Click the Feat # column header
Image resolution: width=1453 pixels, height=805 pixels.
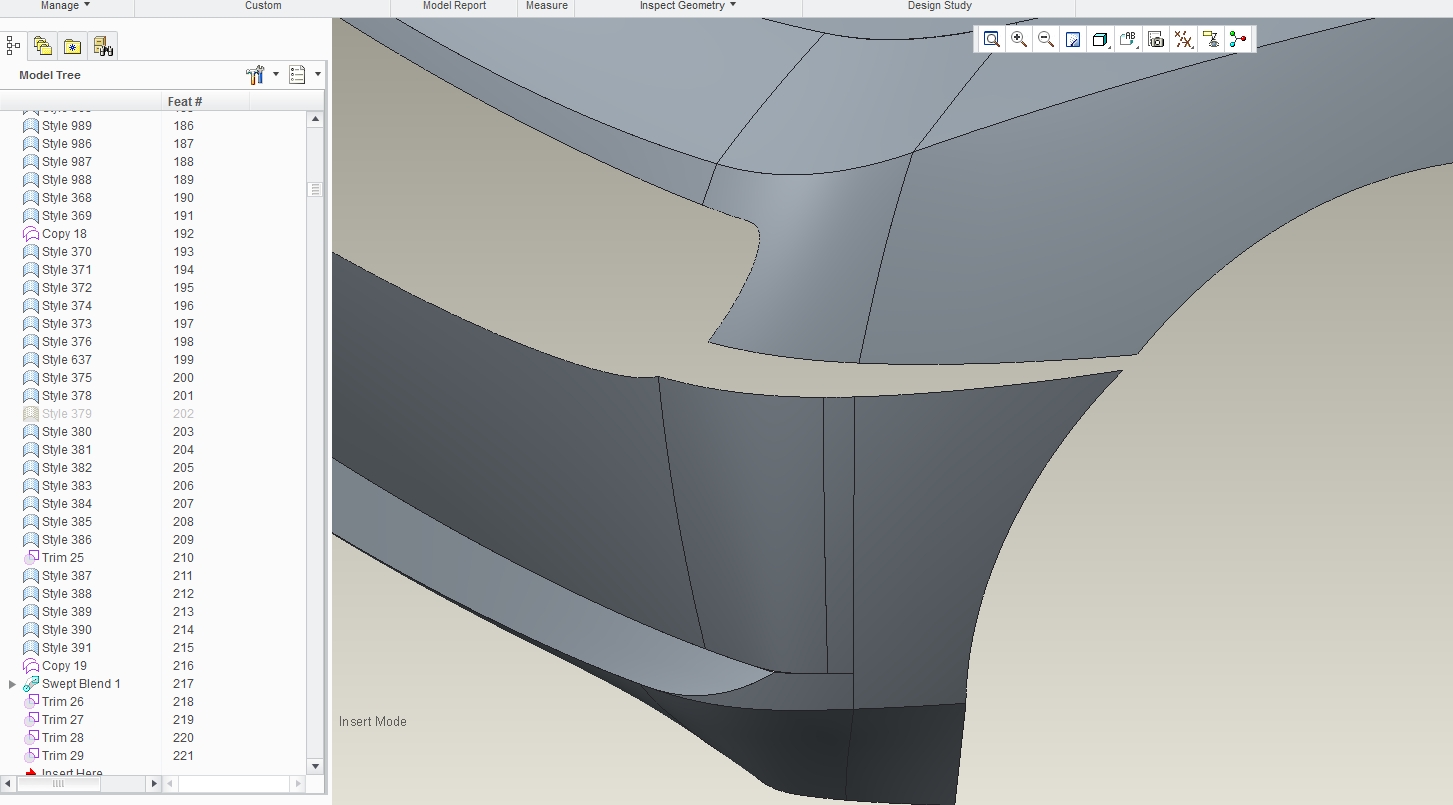pos(185,102)
